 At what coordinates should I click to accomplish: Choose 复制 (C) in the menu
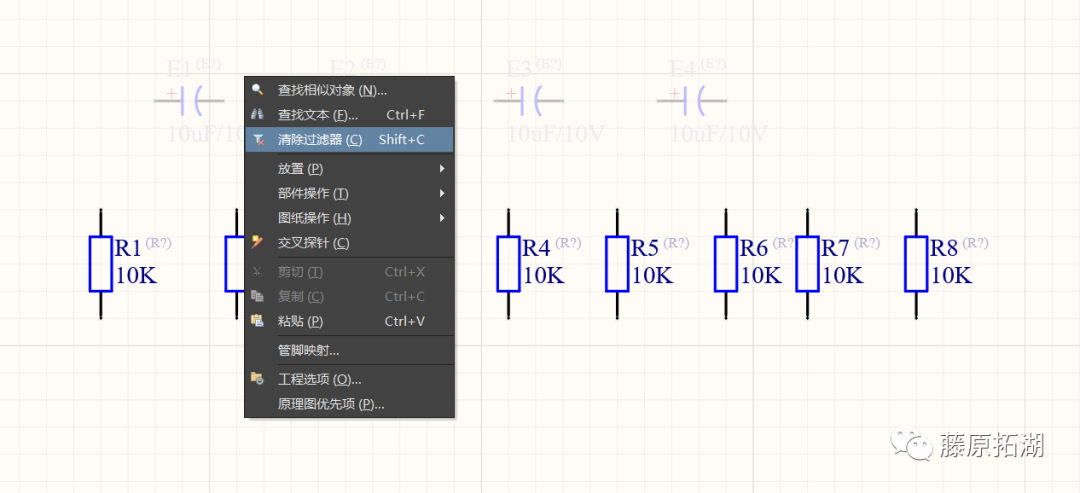click(350, 296)
